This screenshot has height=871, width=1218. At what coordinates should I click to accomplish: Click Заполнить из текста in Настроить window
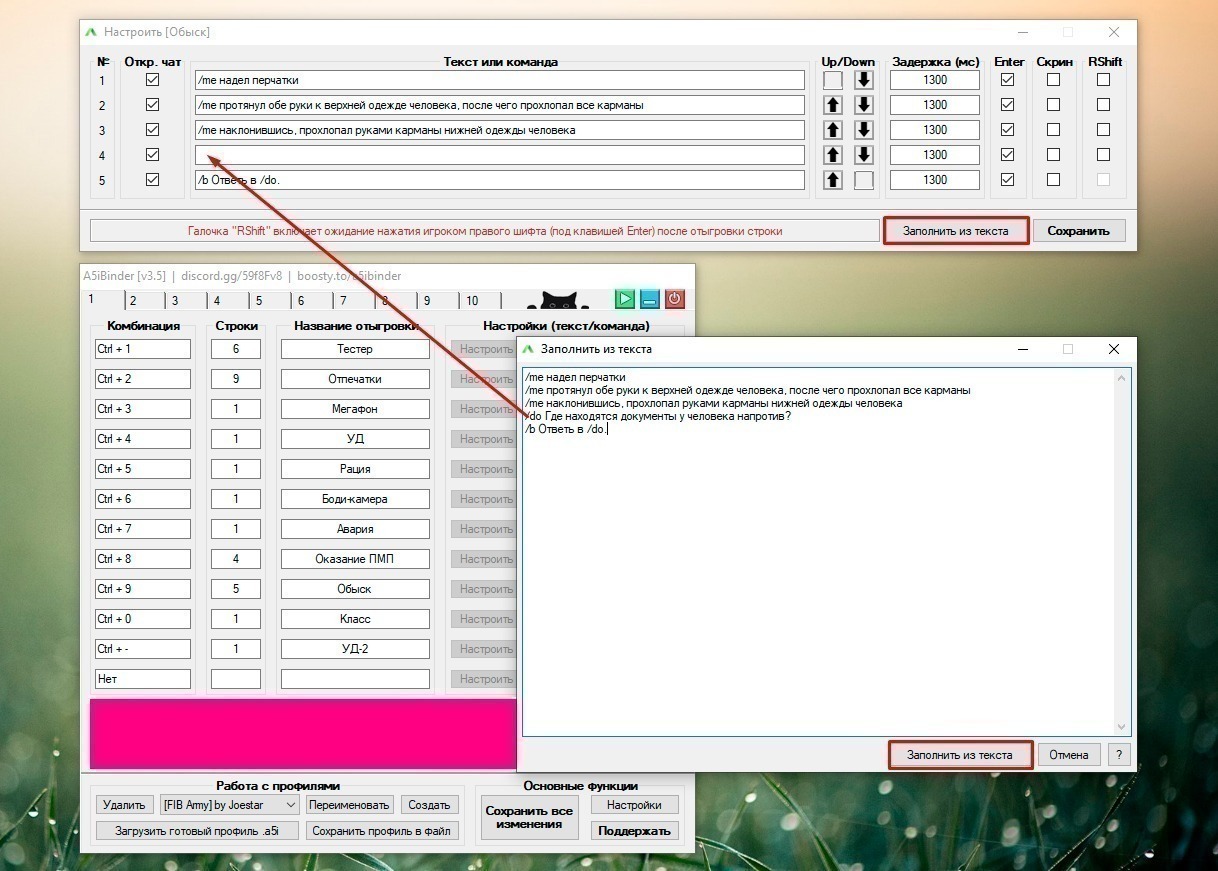click(x=956, y=231)
